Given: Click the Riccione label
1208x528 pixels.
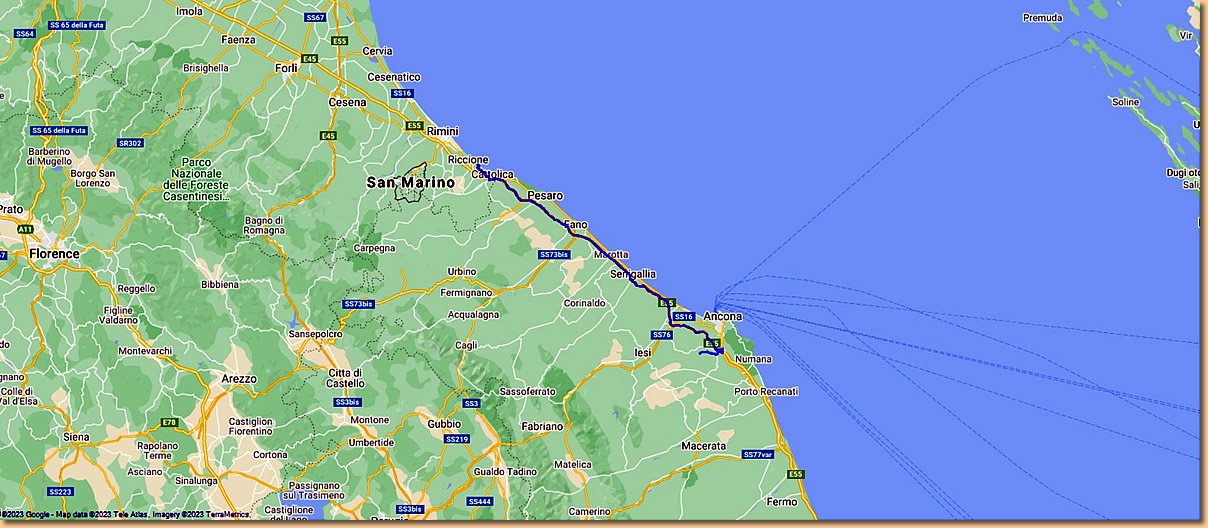Looking at the screenshot, I should click(x=468, y=160).
